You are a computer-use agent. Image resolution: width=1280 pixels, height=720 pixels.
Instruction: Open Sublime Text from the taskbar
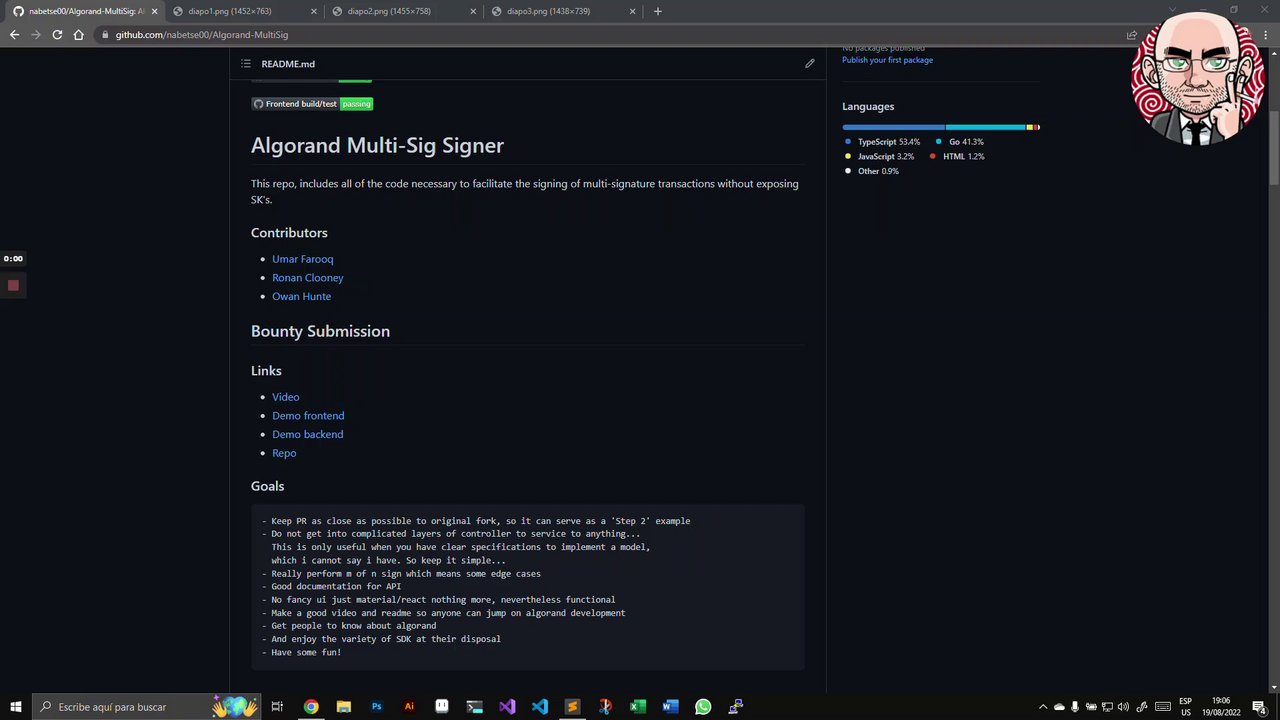point(572,707)
